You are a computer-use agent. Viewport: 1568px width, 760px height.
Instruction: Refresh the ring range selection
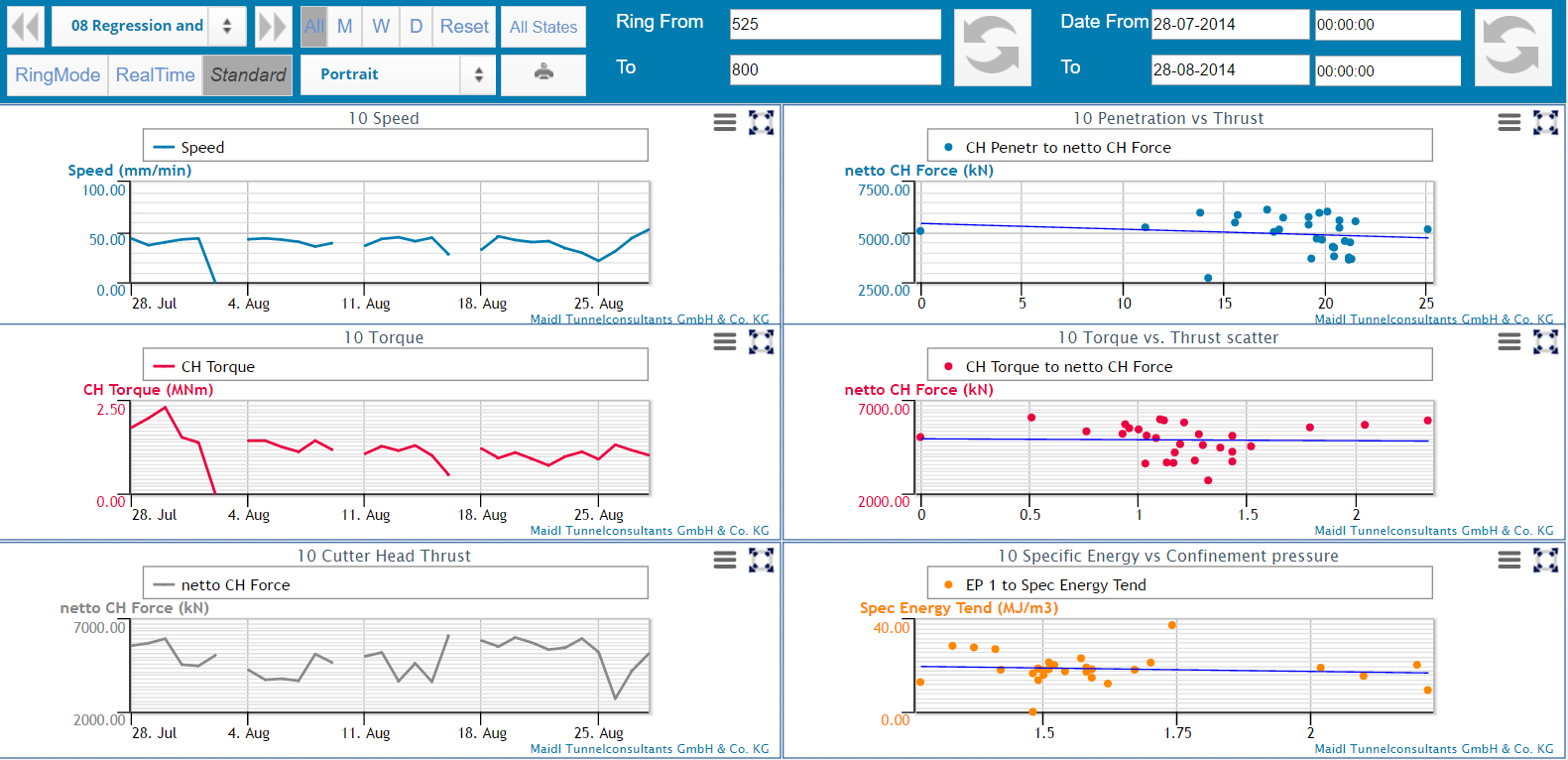(992, 47)
